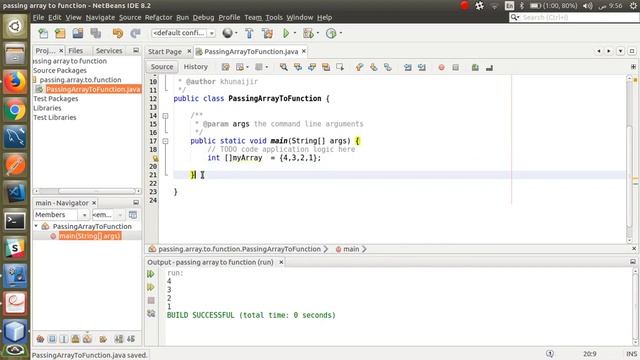Click the New Project toolbar icon
This screenshot has height=360, width=640.
click(60, 33)
